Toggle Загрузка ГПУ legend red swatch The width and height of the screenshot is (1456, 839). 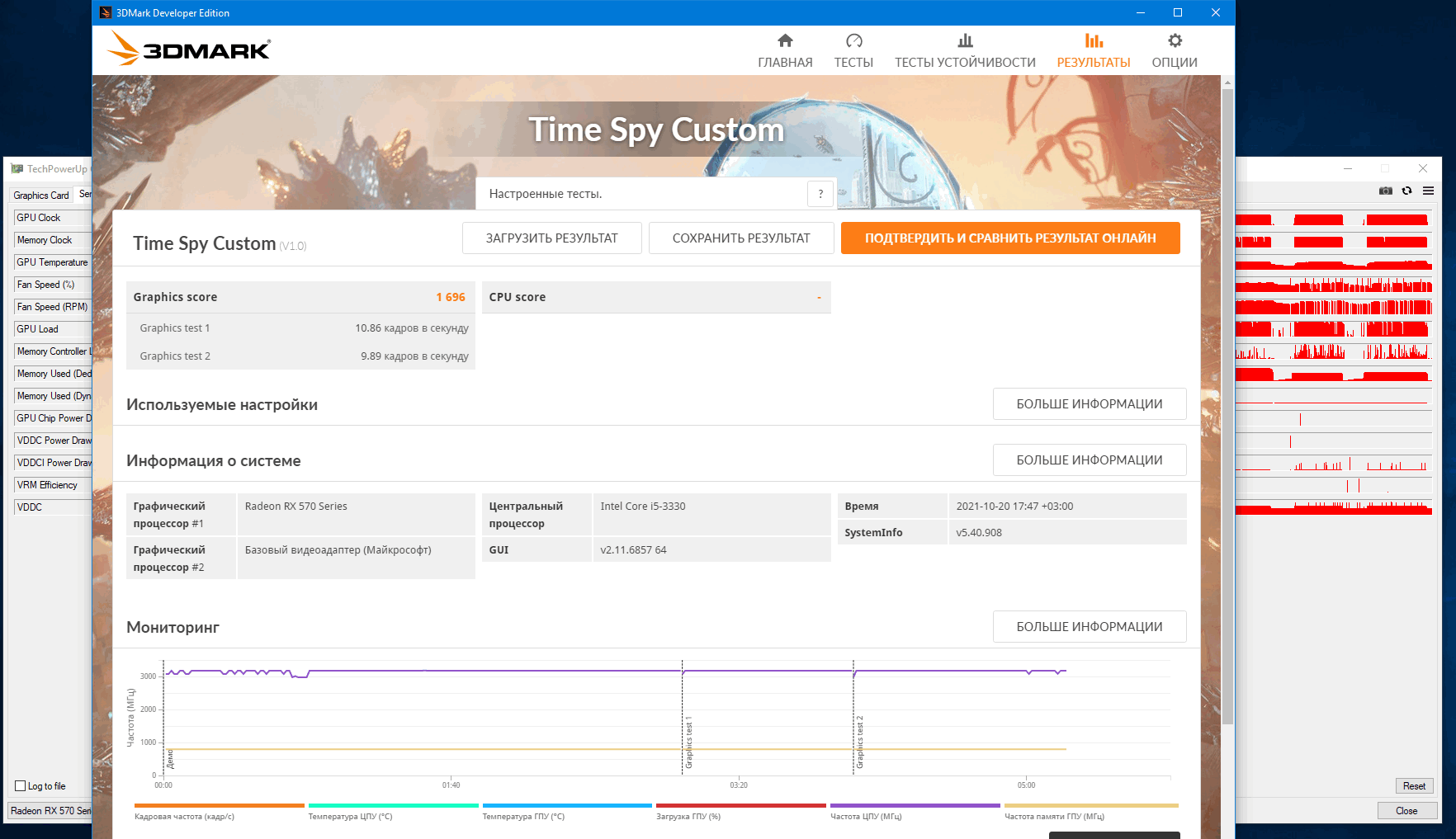(x=741, y=805)
